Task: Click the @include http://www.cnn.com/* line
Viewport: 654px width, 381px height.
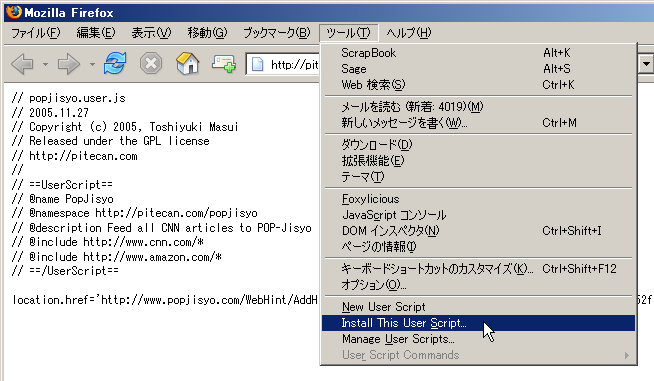Action: point(108,242)
